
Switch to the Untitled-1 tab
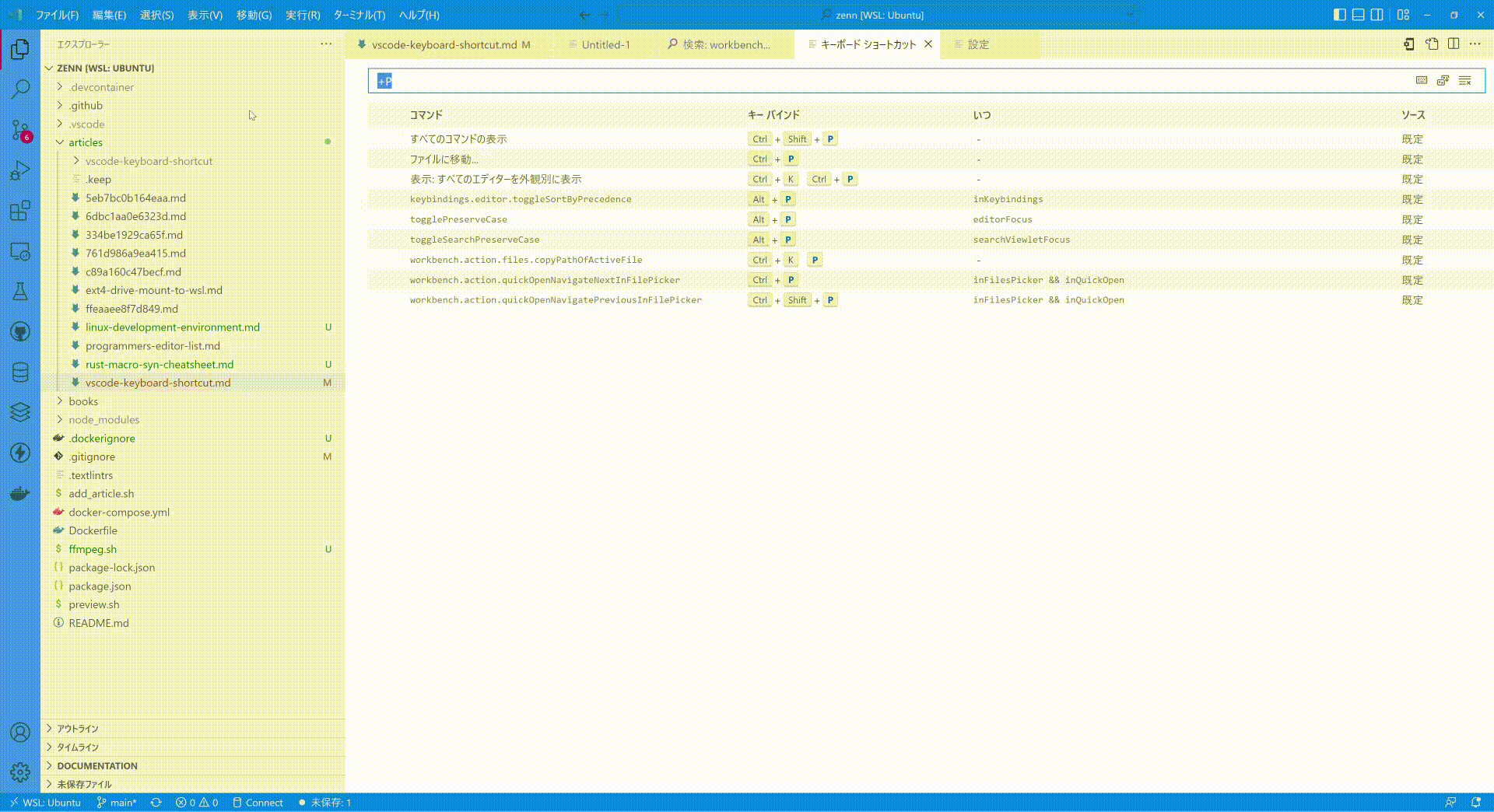pos(606,44)
